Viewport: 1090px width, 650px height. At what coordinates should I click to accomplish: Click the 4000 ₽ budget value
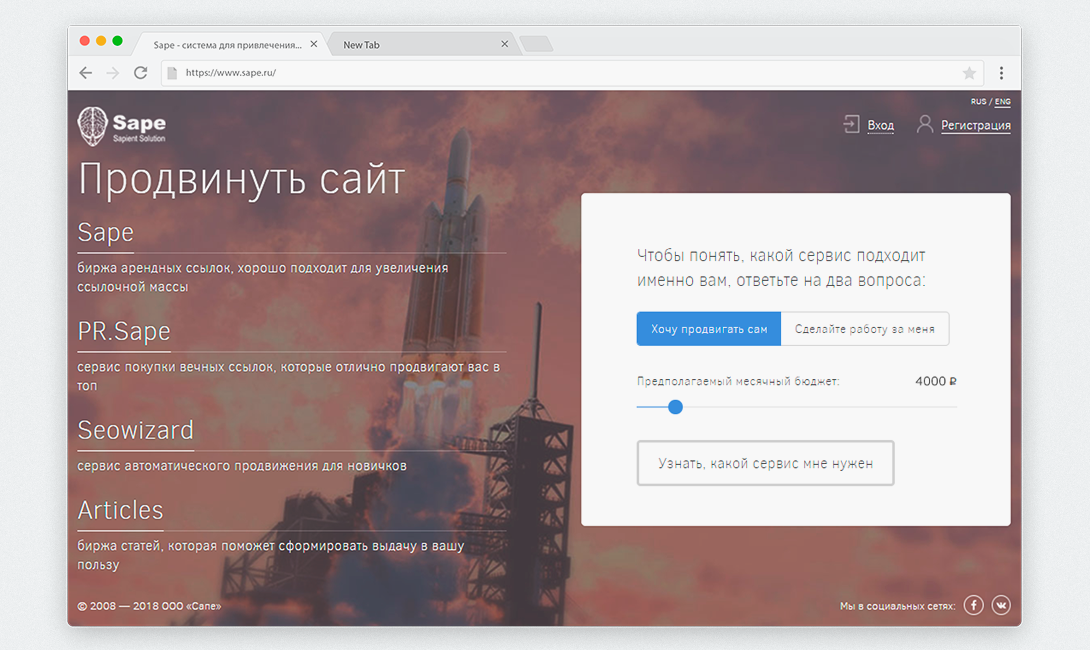(936, 381)
